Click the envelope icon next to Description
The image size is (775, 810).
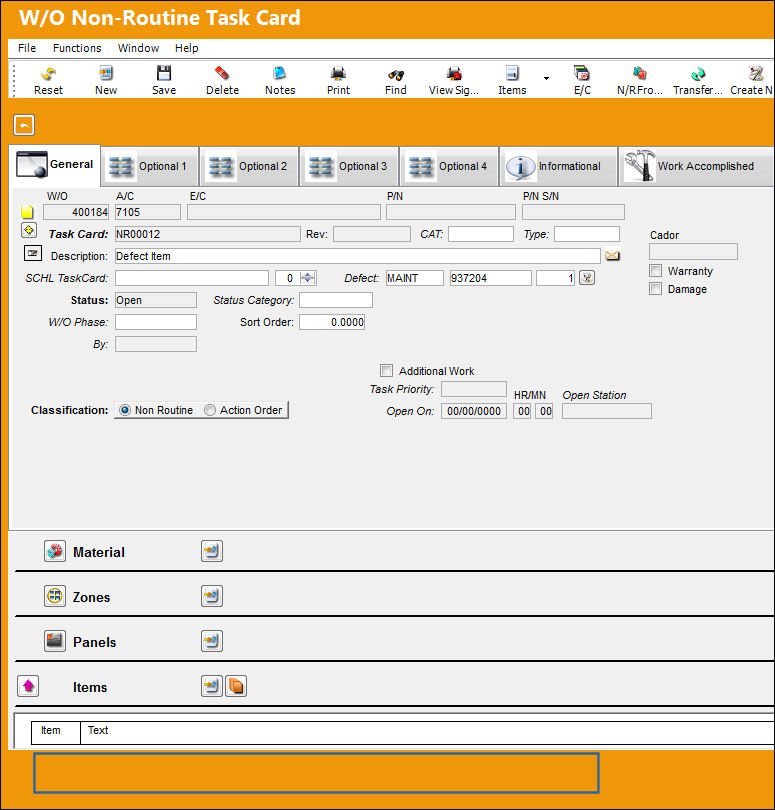coord(613,256)
